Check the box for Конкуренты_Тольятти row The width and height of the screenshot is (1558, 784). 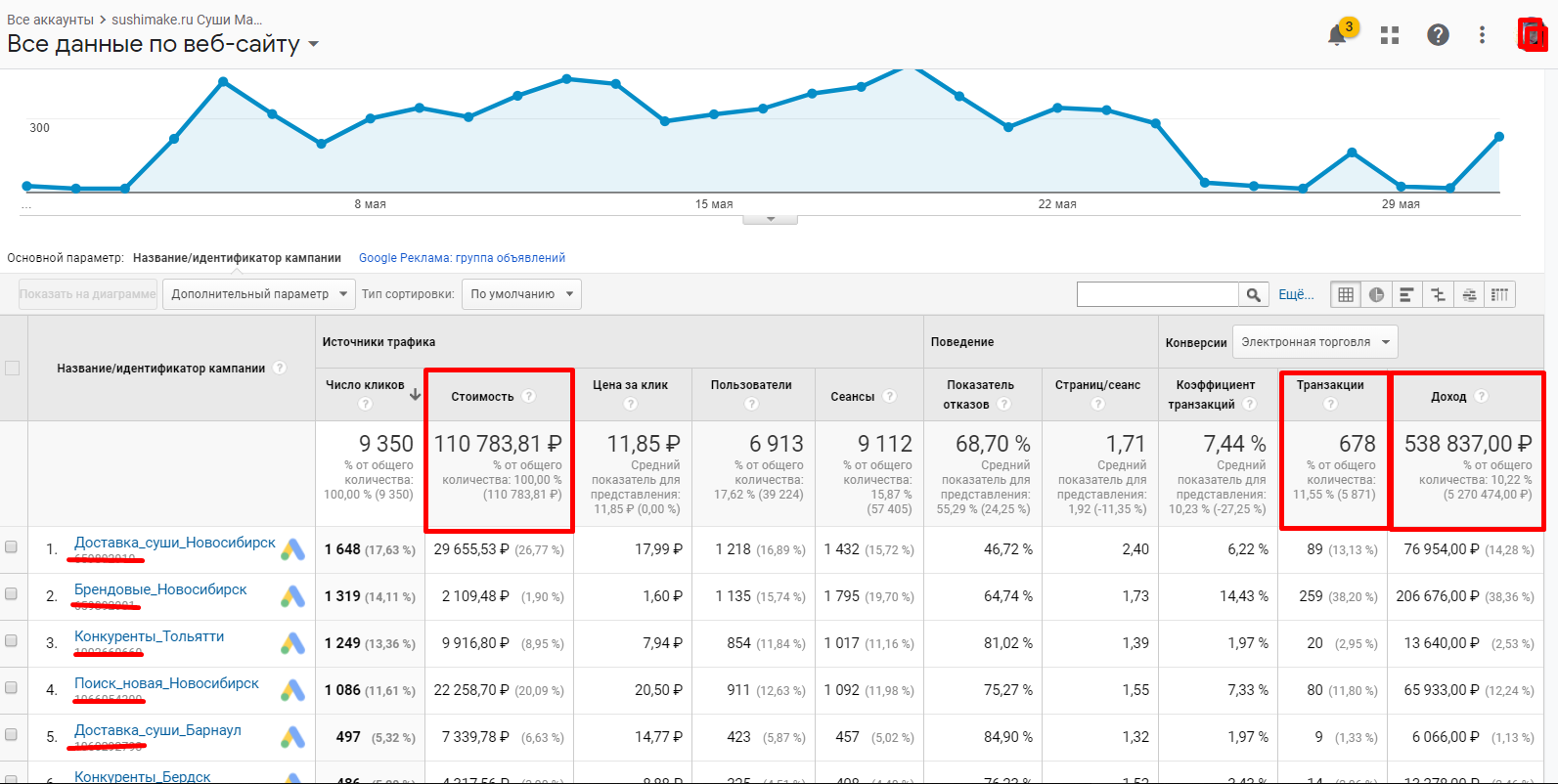[x=12, y=640]
